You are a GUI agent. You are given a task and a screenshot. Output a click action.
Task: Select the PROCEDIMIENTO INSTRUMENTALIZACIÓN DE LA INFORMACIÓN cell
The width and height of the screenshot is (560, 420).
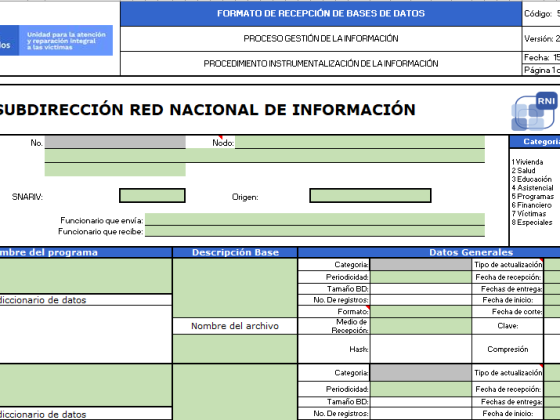321,64
